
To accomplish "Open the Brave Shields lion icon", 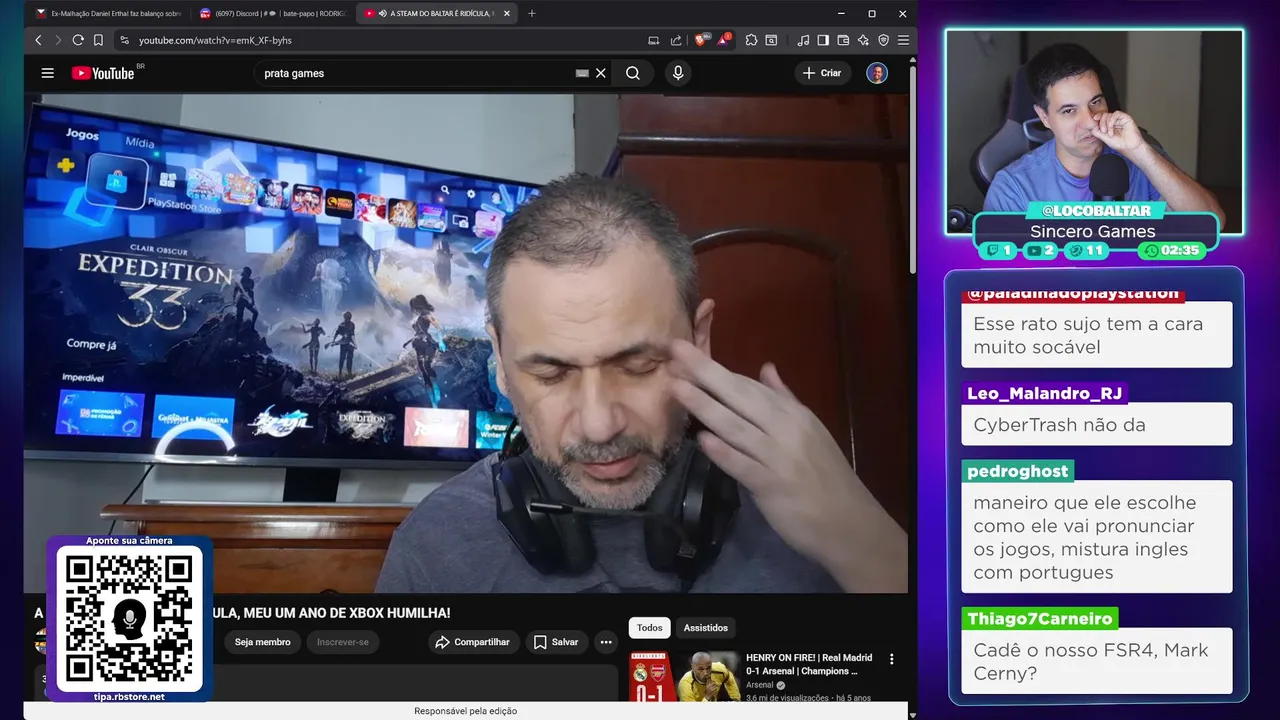I will pyautogui.click(x=702, y=40).
